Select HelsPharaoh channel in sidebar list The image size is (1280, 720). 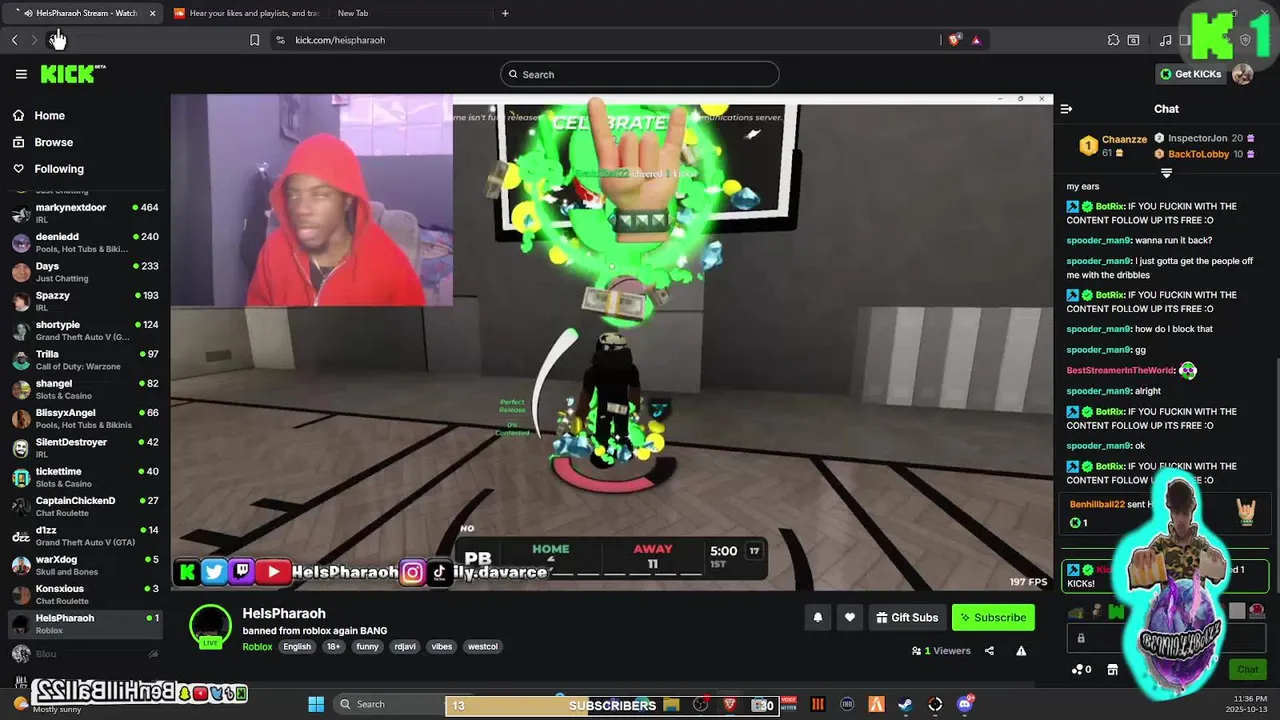[x=85, y=623]
